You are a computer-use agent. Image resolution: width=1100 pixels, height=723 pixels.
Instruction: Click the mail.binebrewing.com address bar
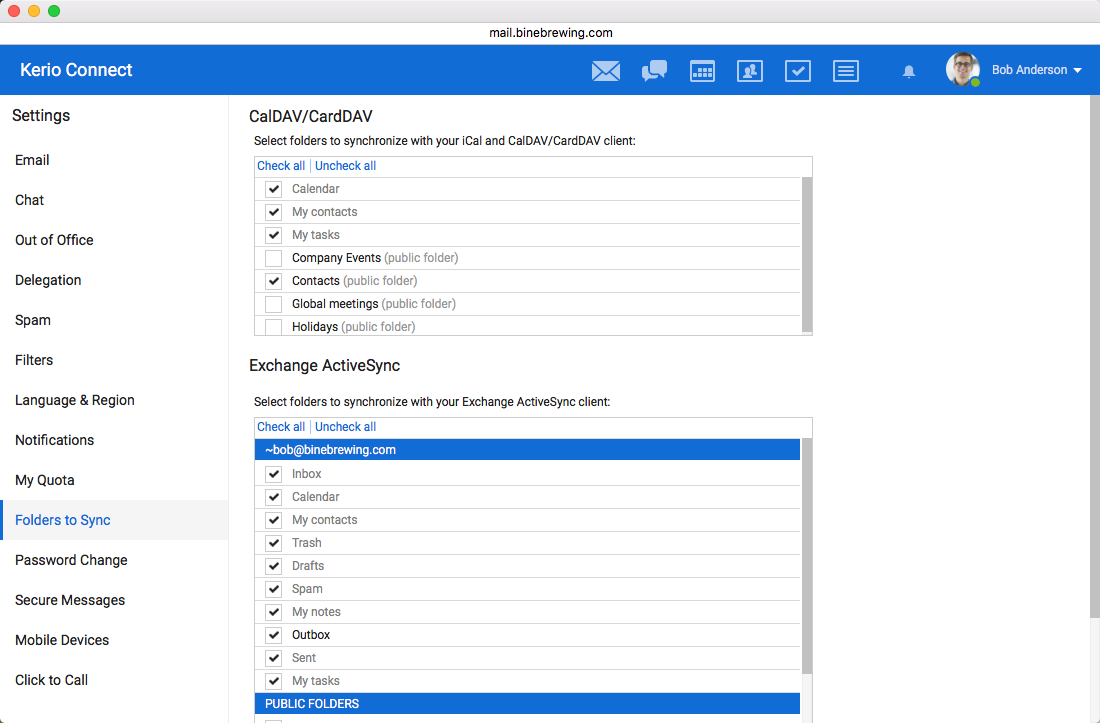[550, 33]
